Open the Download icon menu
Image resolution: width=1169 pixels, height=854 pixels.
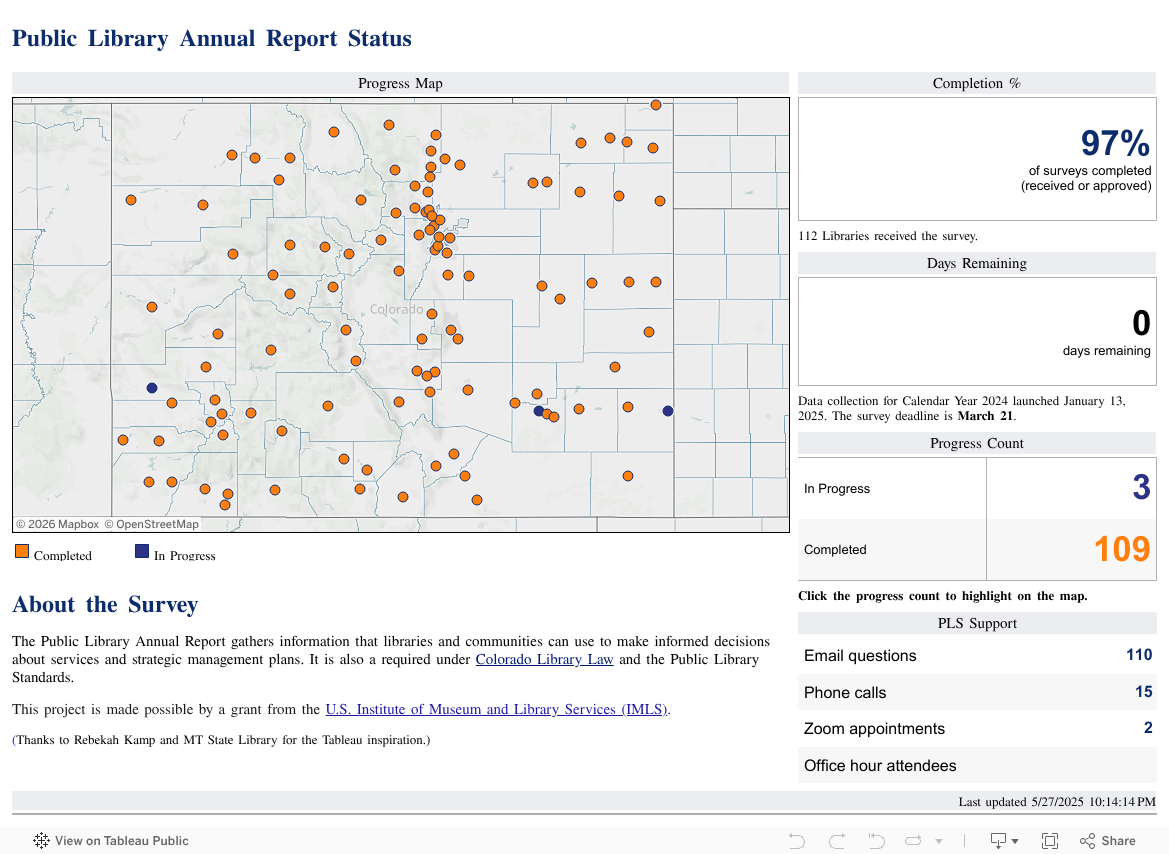tap(1003, 841)
